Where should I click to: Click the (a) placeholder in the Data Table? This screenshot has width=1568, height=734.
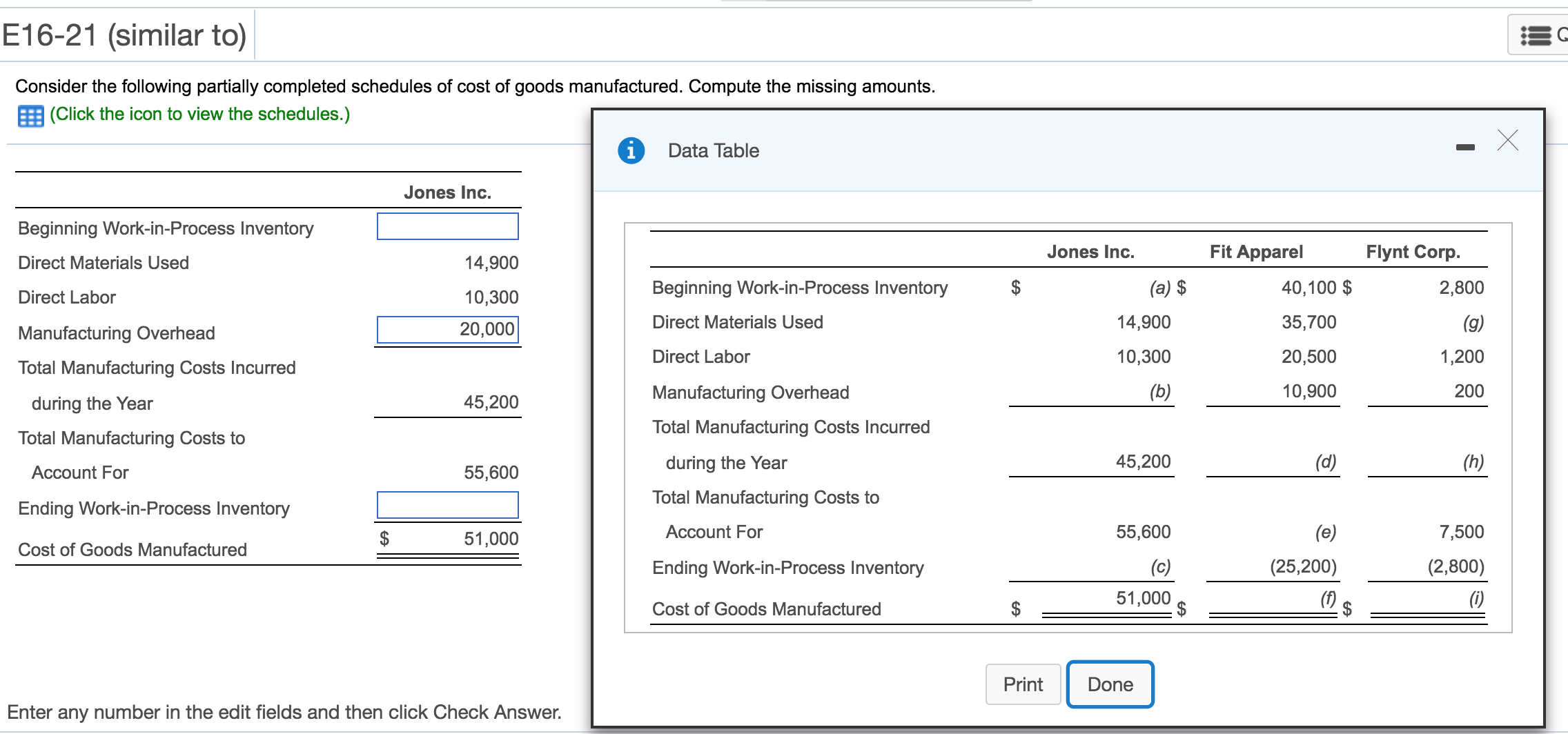[1159, 288]
